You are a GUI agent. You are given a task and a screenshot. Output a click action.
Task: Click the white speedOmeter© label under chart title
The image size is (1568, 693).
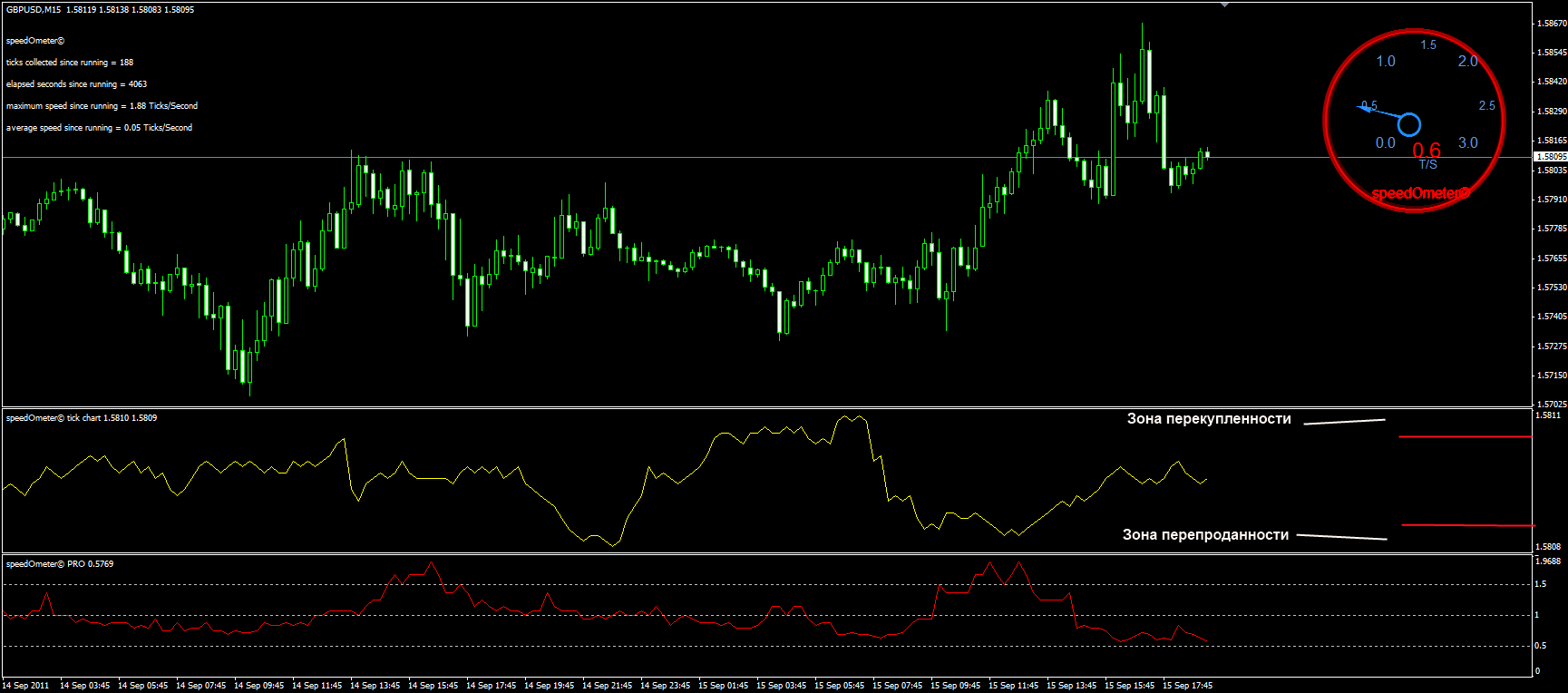(35, 41)
